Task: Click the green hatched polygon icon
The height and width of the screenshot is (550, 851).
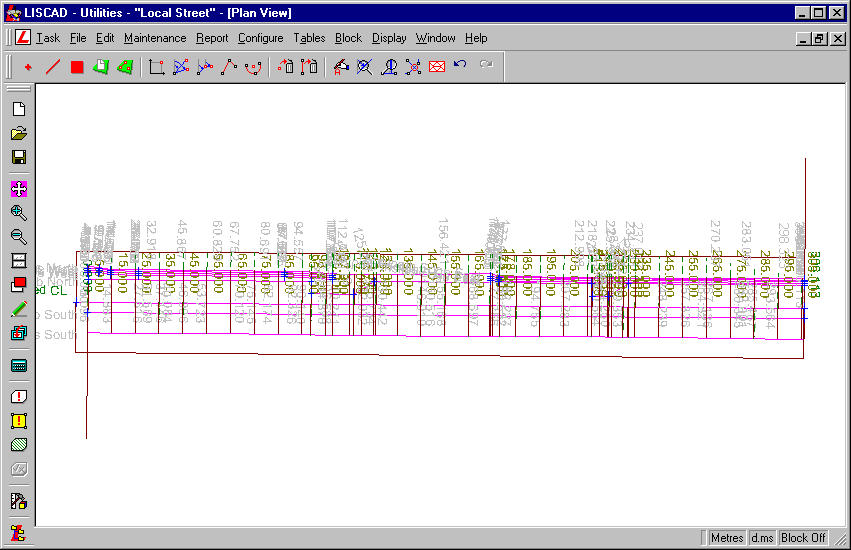Action: tap(19, 445)
